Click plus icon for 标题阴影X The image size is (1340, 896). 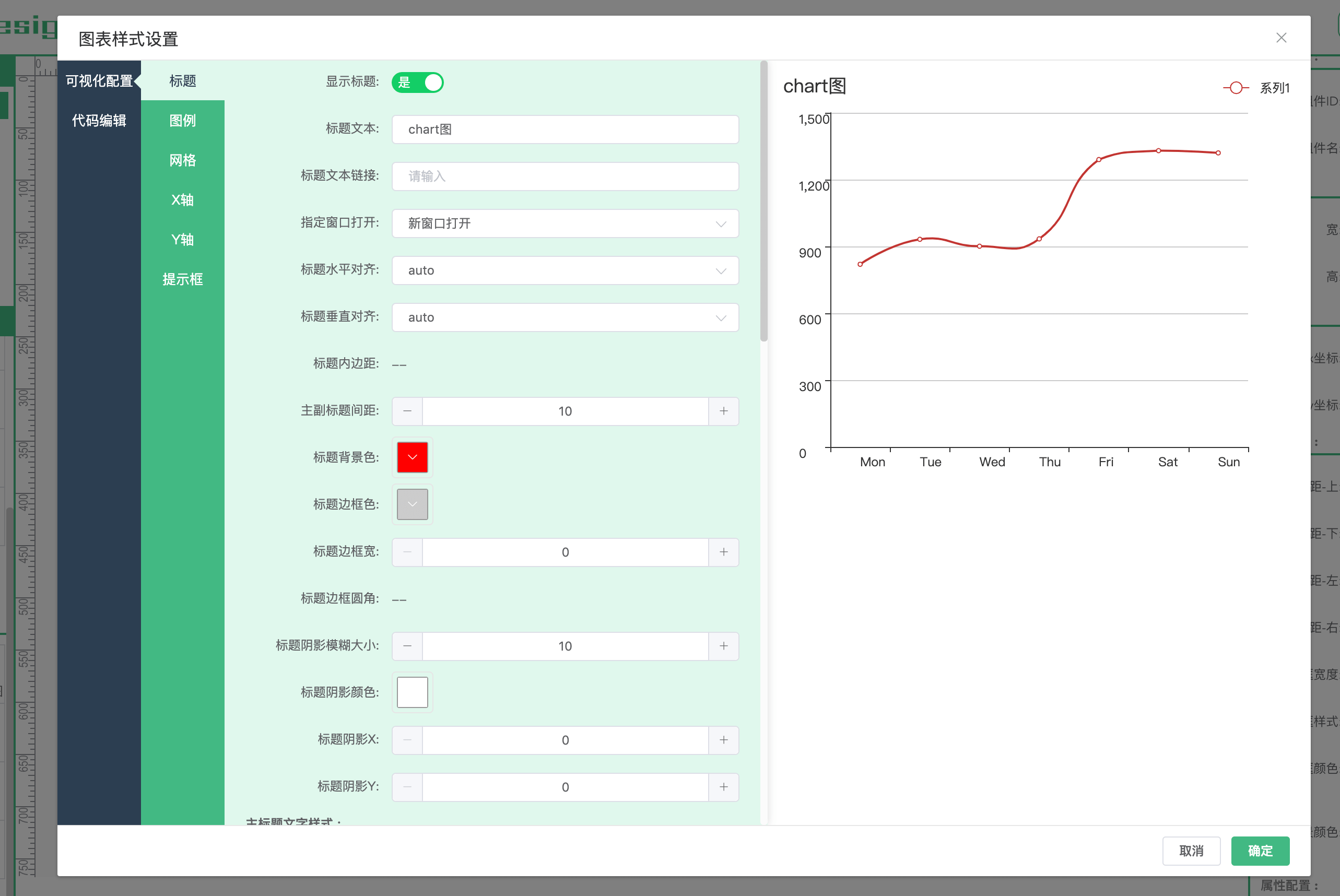pyautogui.click(x=723, y=740)
